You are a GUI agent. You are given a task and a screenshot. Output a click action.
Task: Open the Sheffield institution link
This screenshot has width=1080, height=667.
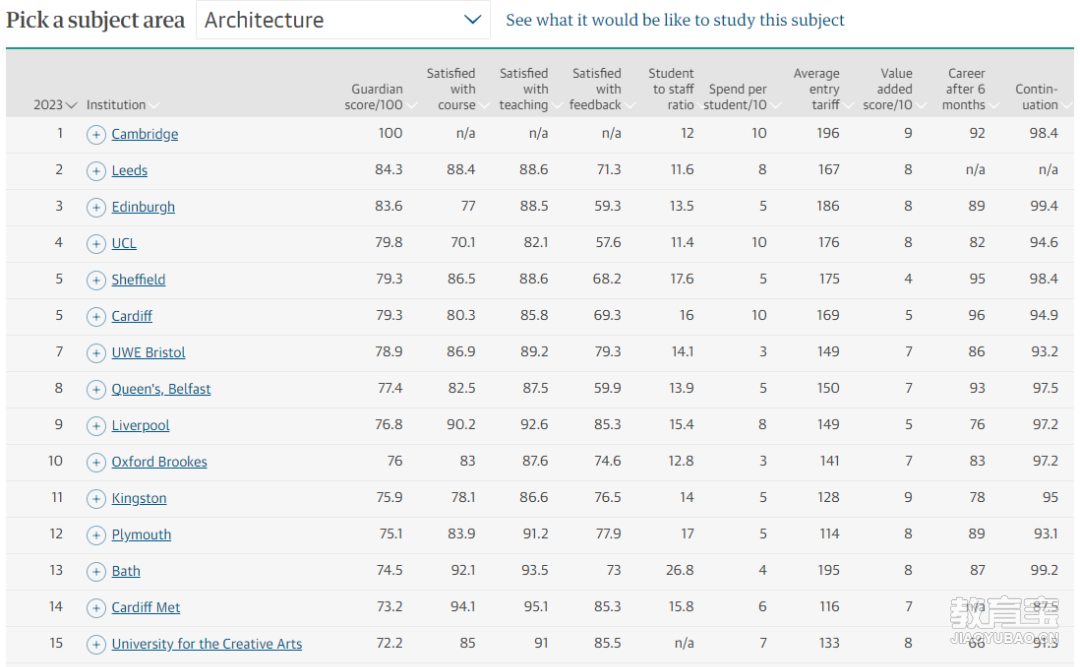point(138,280)
